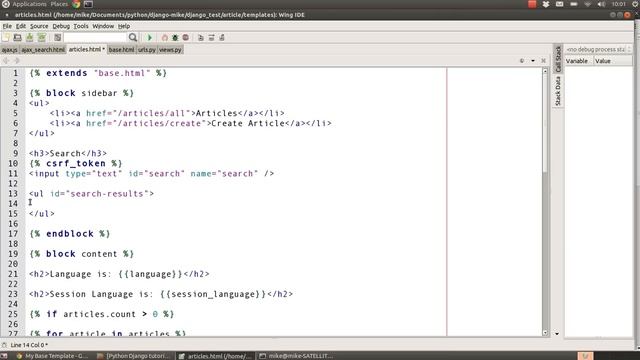Open the Debug menu
The image size is (640, 360).
click(61, 26)
